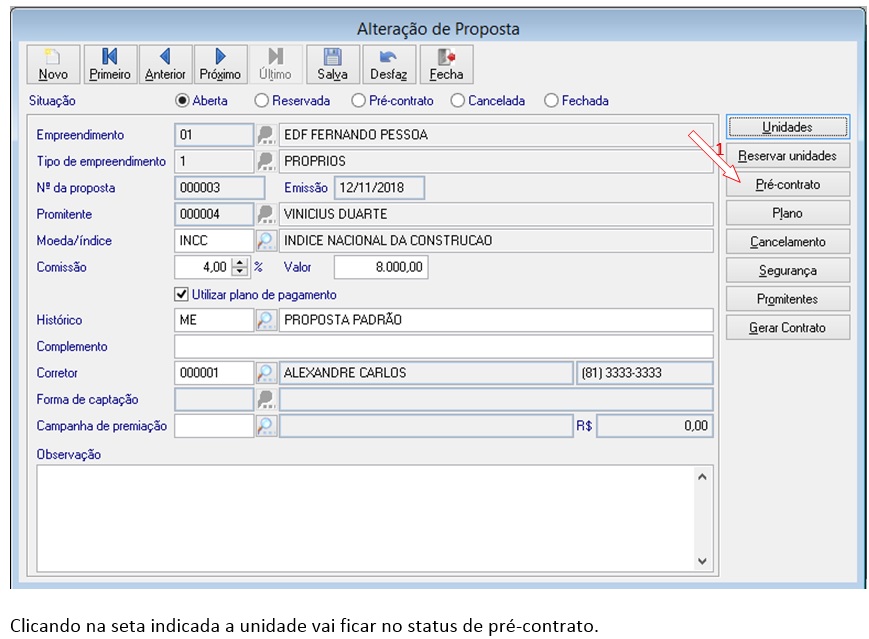This screenshot has height=639, width=869.
Task: Open Histórico lookup magnifier
Action: (x=266, y=320)
